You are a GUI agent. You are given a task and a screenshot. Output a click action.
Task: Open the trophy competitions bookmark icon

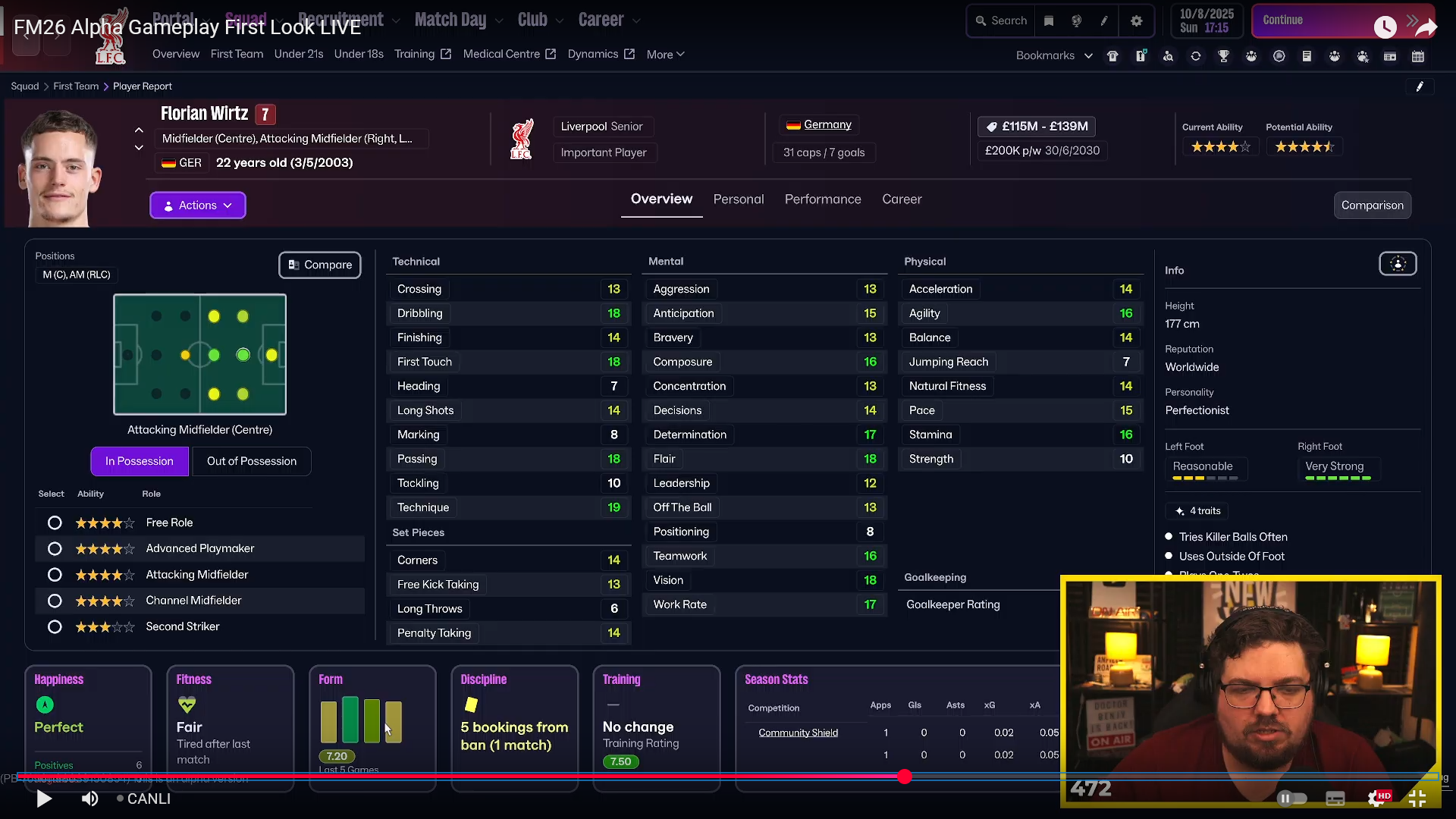click(1223, 56)
